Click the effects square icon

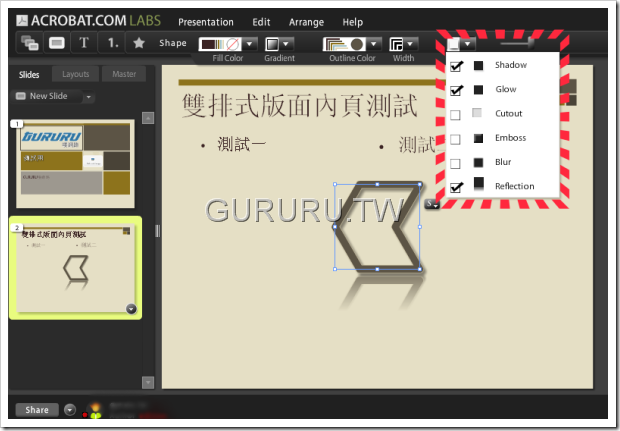[453, 44]
